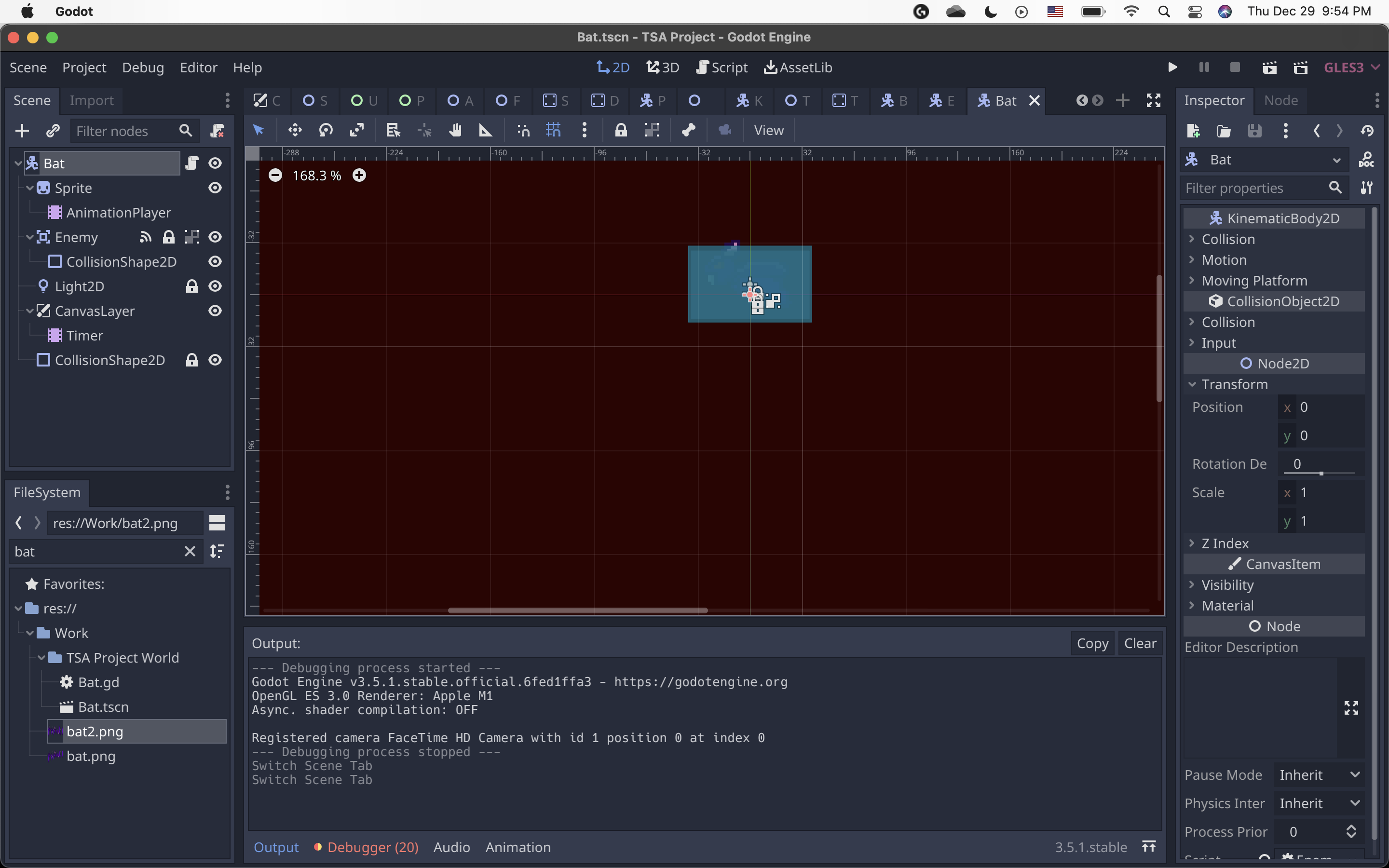Open snapping options three-dot menu
The height and width of the screenshot is (868, 1389).
pos(585,130)
